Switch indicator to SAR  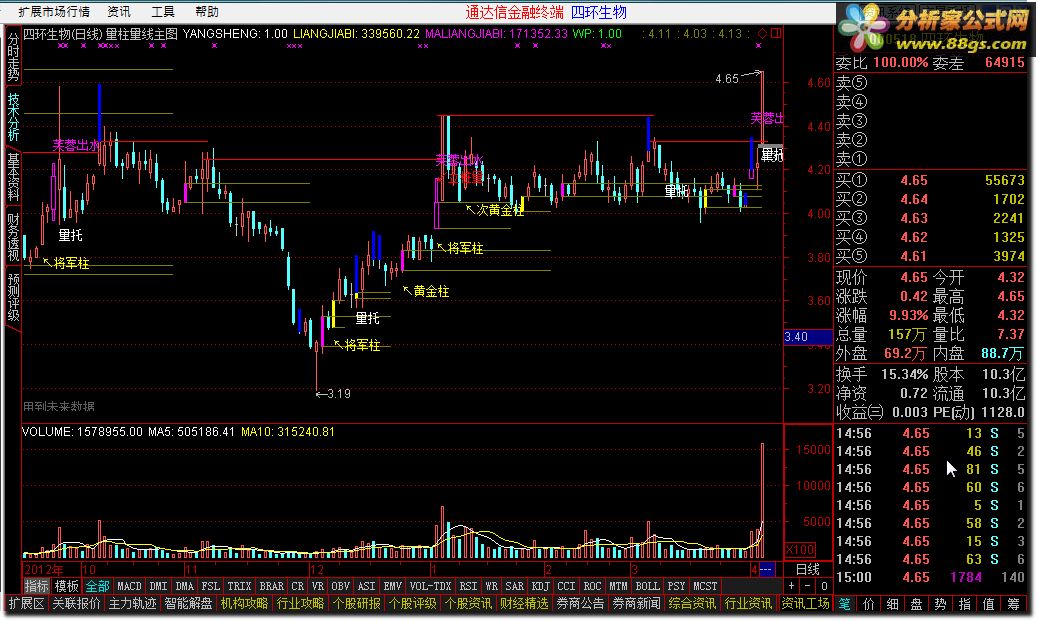click(514, 586)
